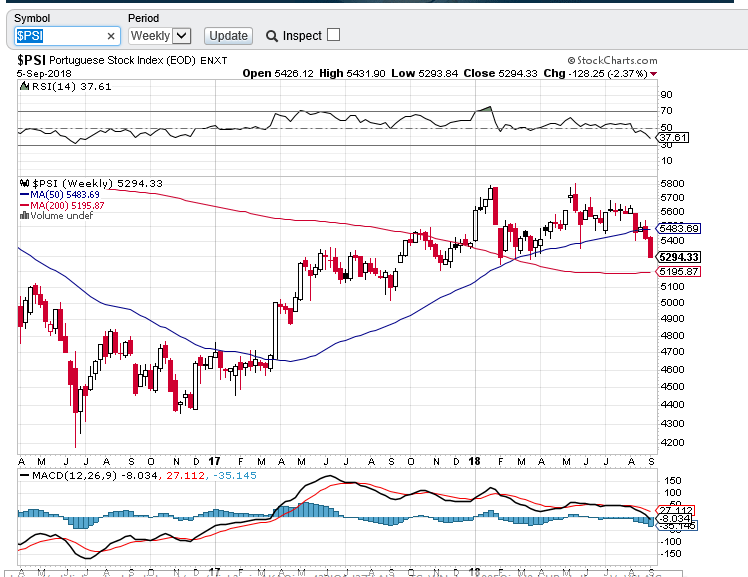748x577 pixels.
Task: Click the 5-Sep-2018 date label
Action: pos(44,74)
